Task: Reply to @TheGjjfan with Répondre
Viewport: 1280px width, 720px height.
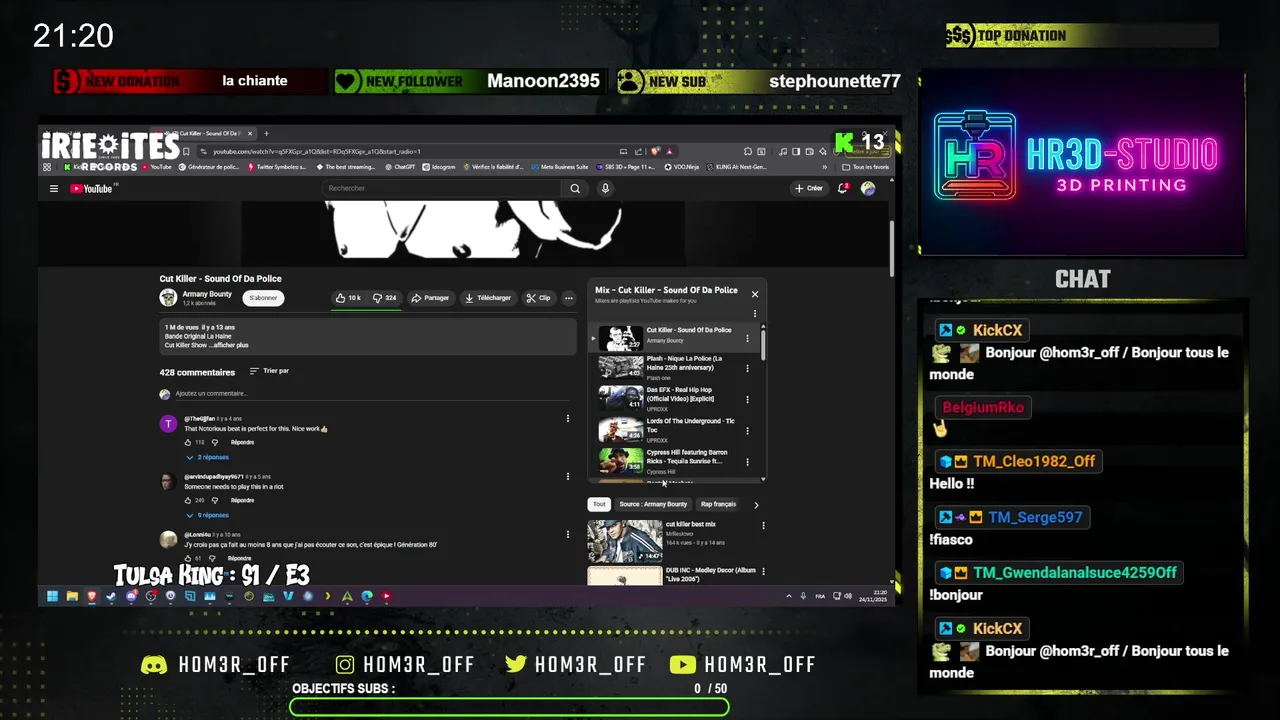Action: pyautogui.click(x=242, y=442)
